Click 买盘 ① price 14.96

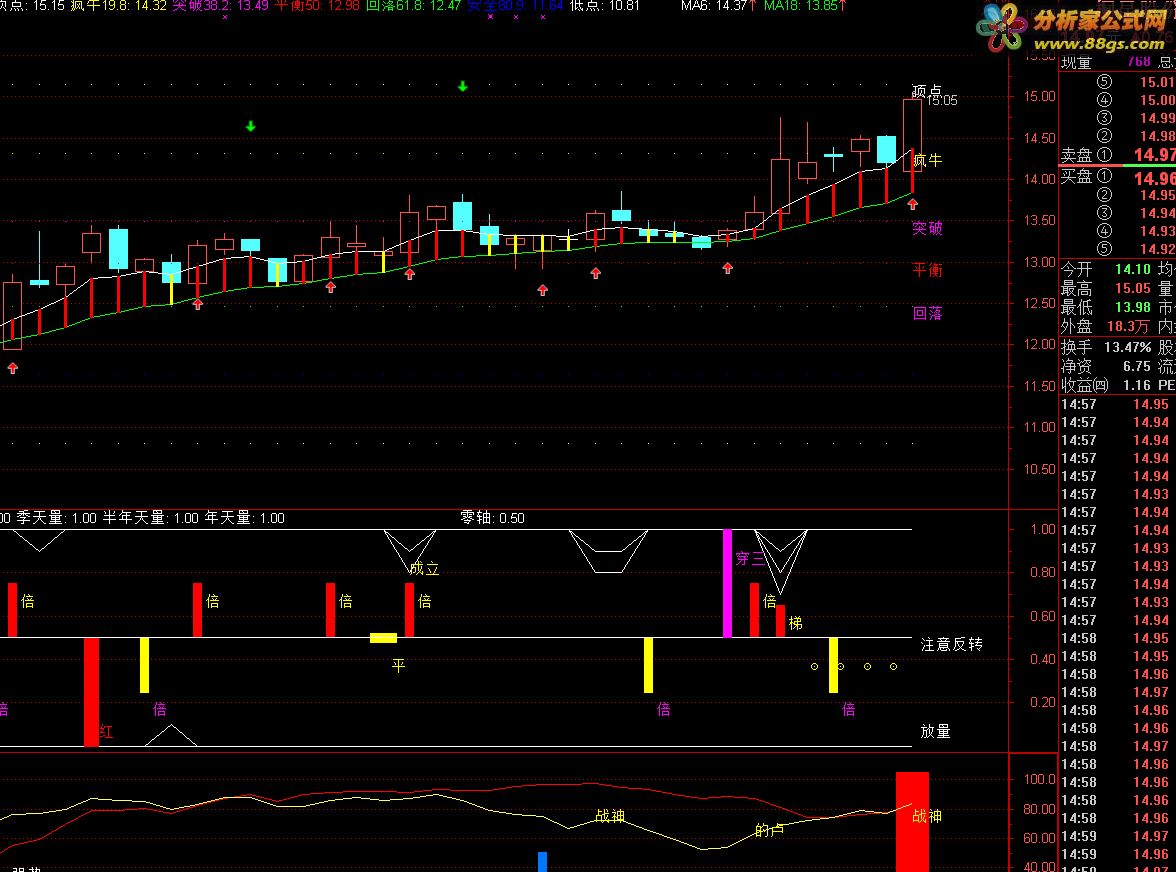coord(1154,178)
